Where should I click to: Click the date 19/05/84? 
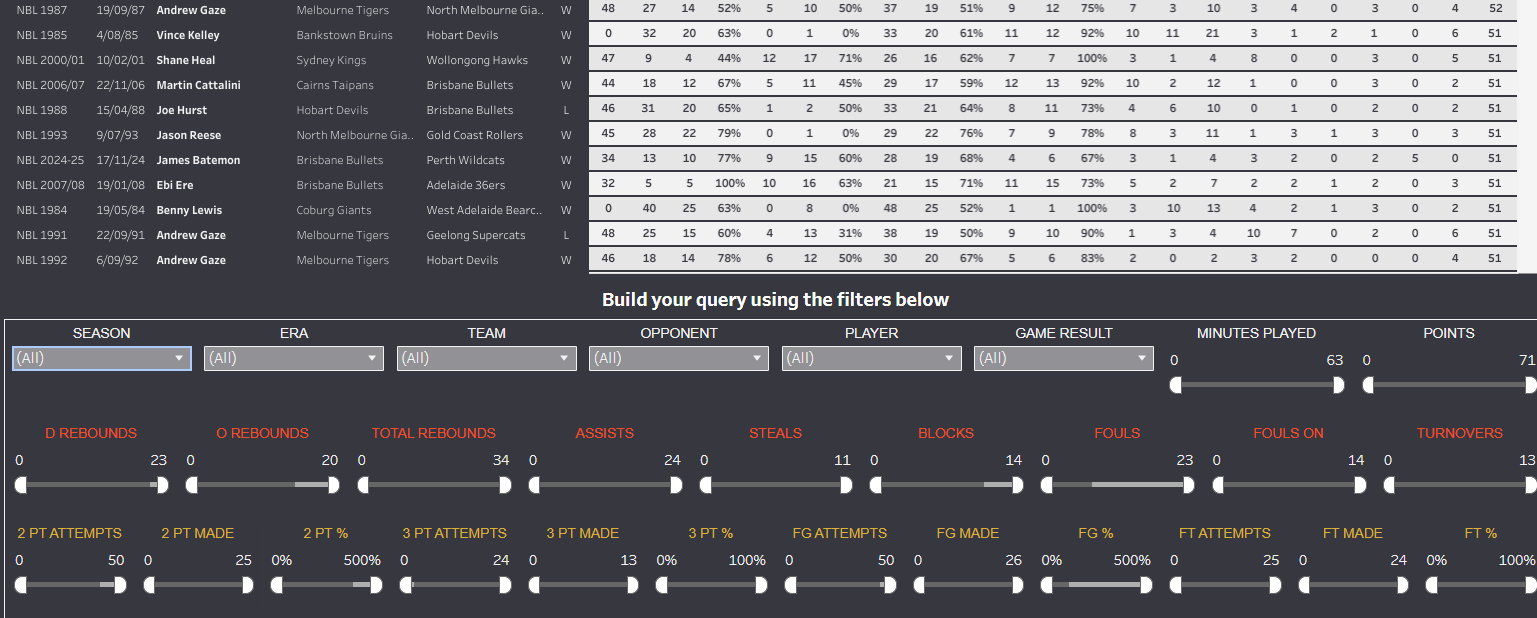coord(120,210)
